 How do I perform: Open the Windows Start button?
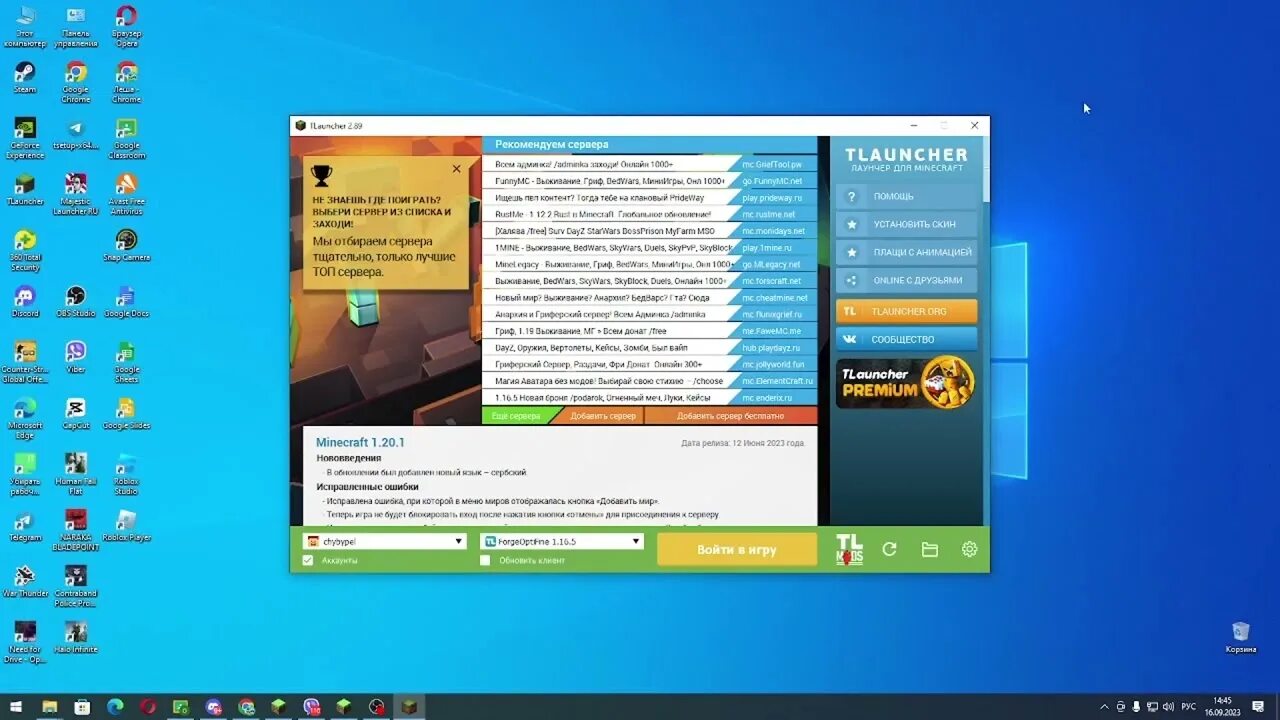(x=16, y=707)
